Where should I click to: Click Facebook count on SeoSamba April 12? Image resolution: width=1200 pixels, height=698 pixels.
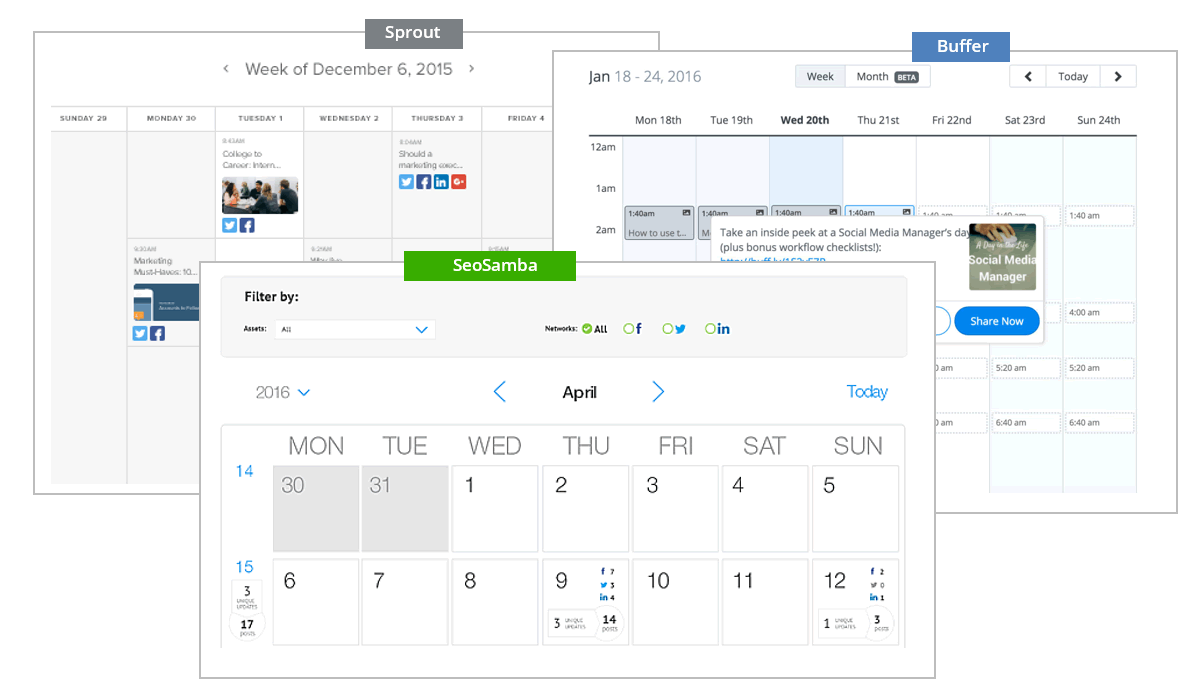877,572
